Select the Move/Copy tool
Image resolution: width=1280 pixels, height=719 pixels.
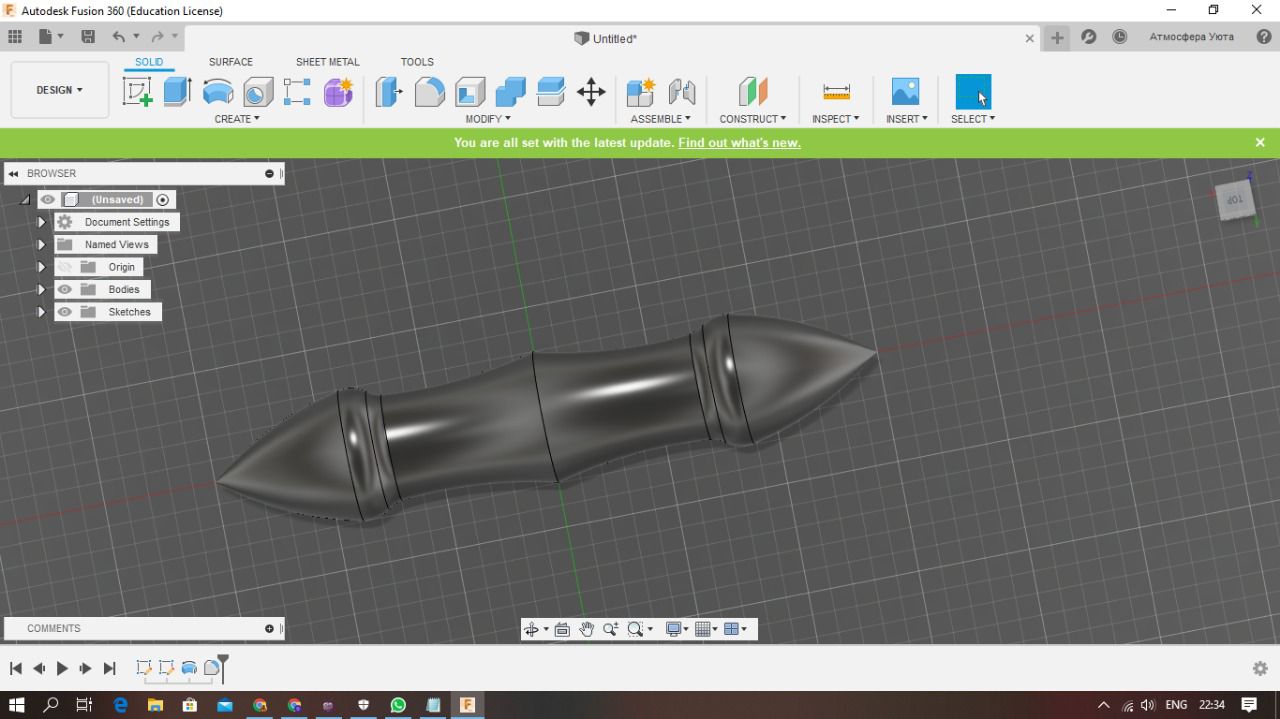[x=591, y=92]
